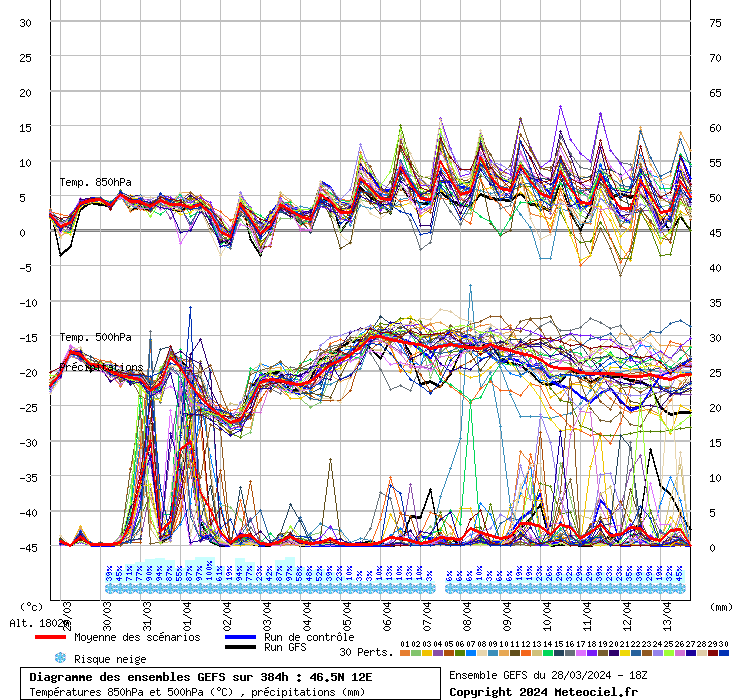Click the 75 precipitation axis value
Viewport: 740px width, 700px height.
pos(715,23)
